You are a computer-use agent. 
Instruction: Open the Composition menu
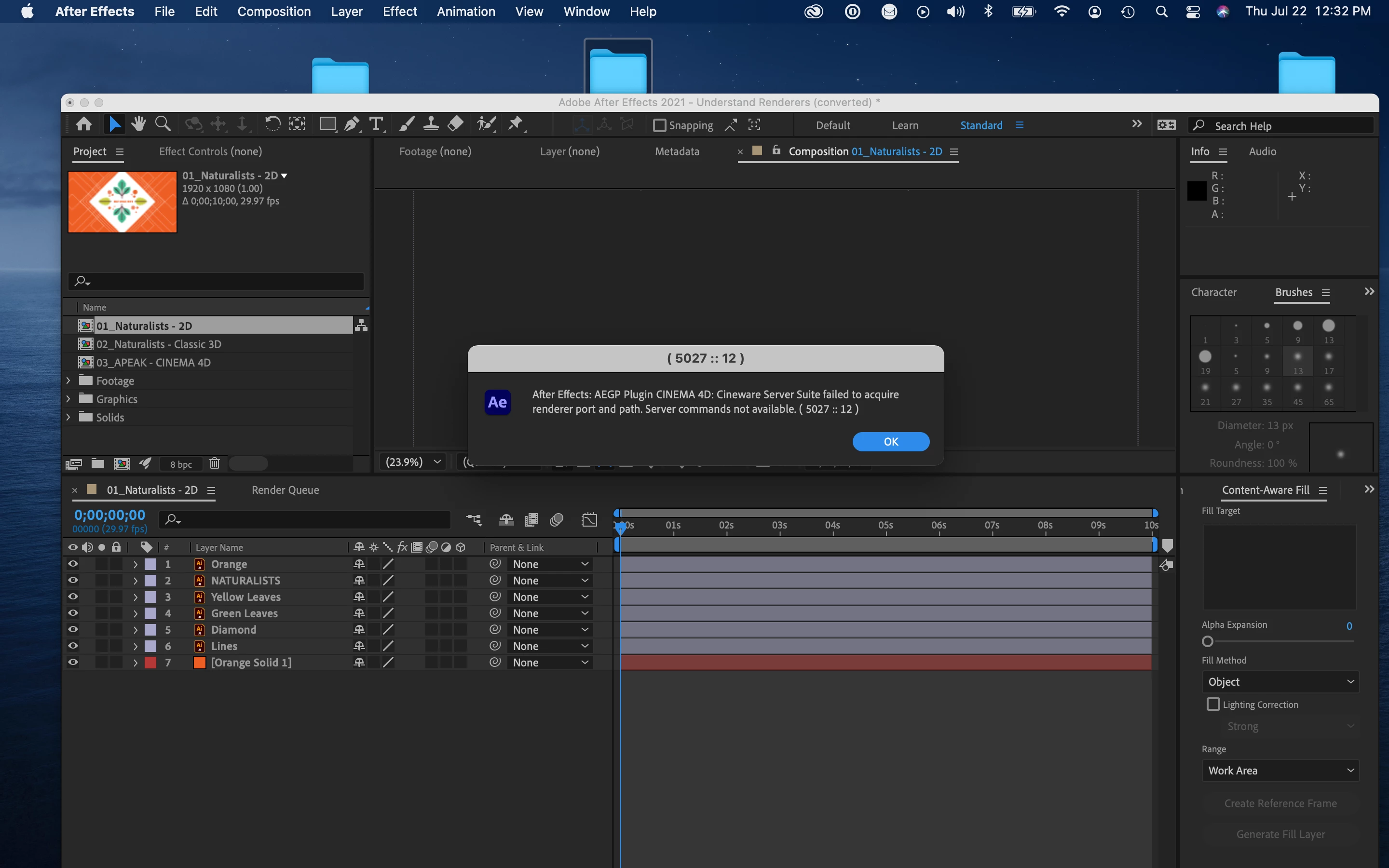[x=274, y=12]
